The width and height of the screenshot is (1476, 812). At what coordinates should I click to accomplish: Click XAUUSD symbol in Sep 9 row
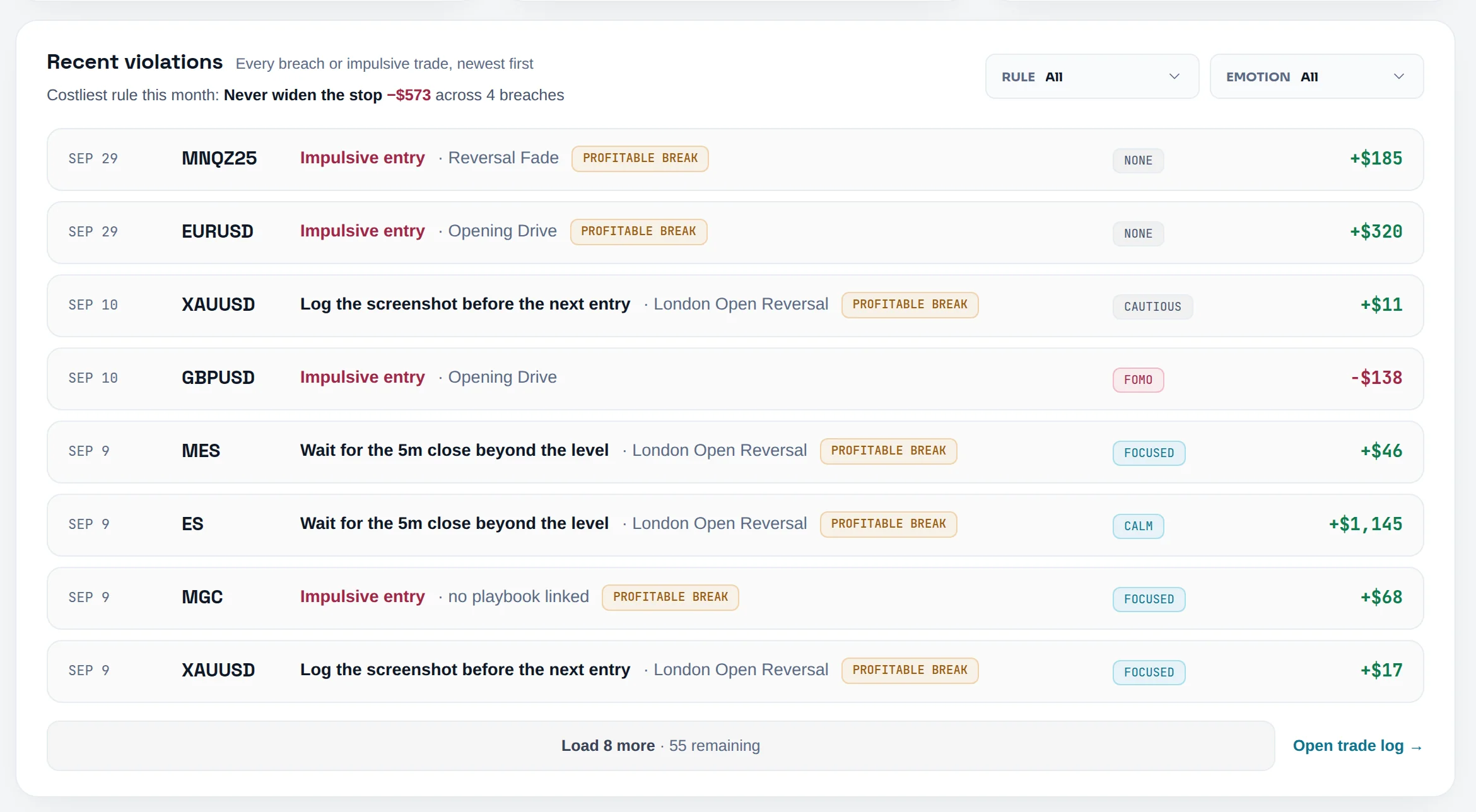click(218, 670)
